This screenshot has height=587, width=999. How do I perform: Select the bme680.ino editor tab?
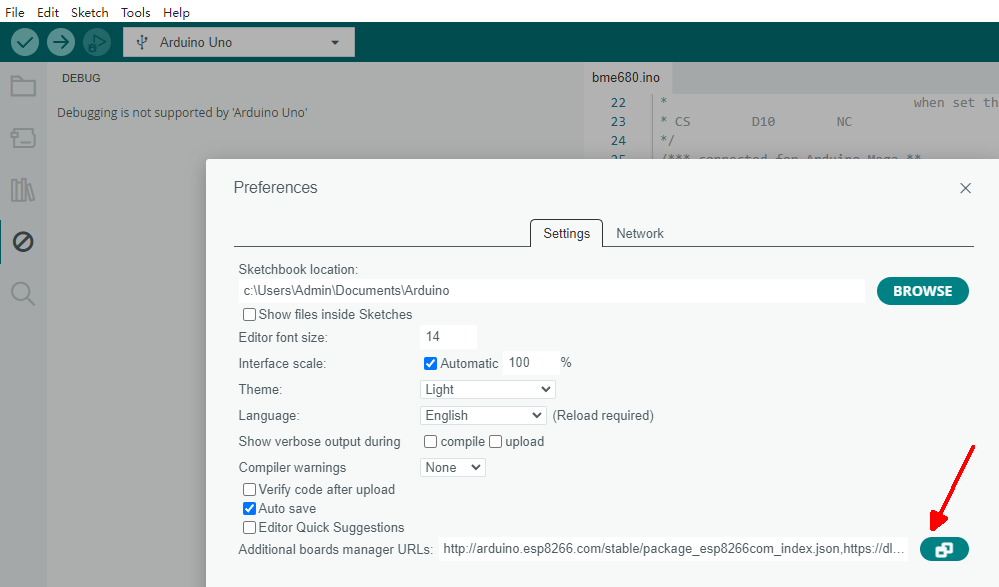[x=626, y=78]
